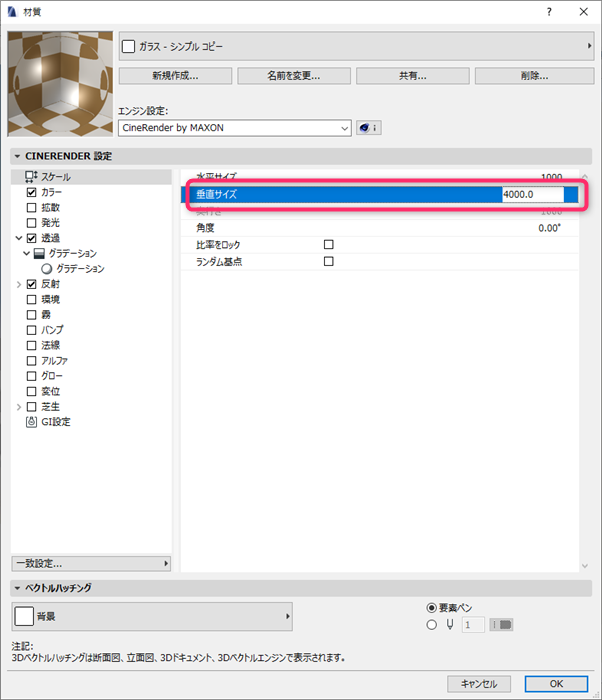Click the GI設定 icon
This screenshot has width=602, height=700.
click(x=31, y=422)
